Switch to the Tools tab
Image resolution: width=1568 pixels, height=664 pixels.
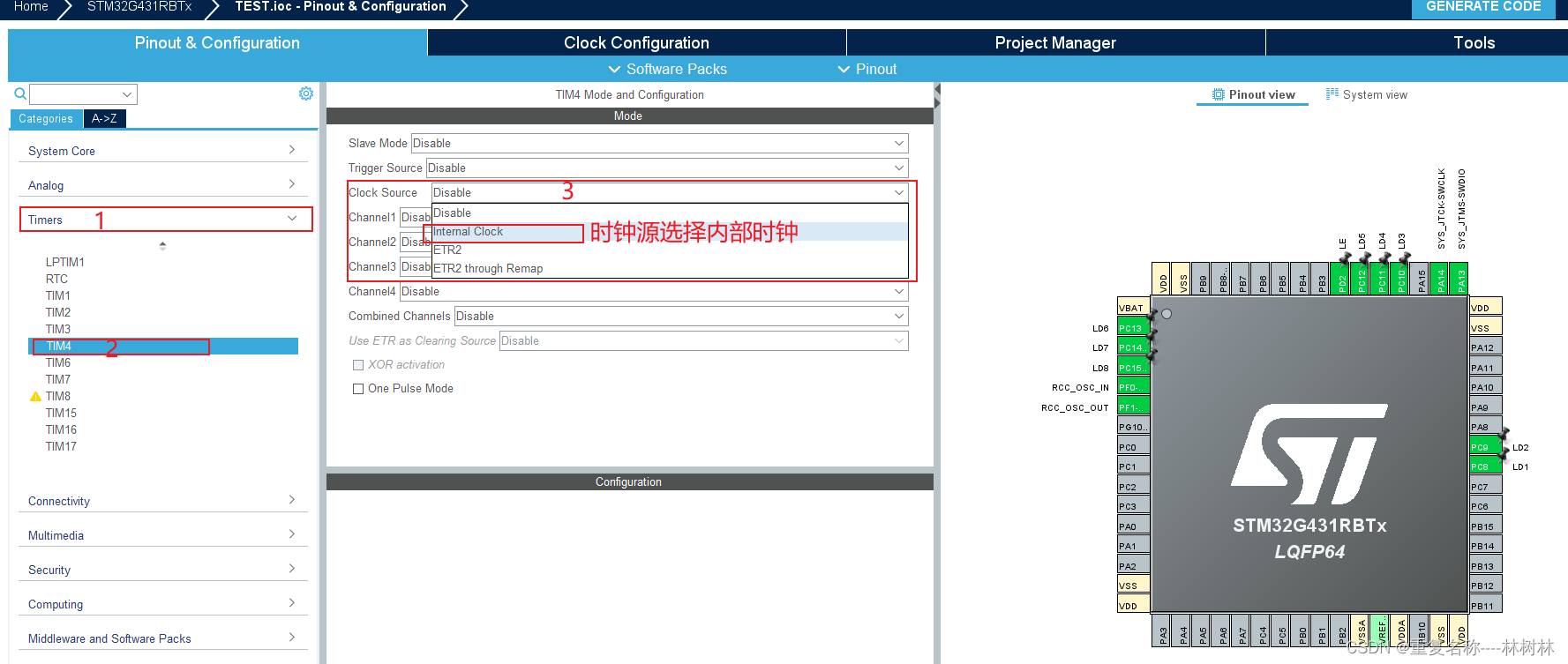[x=1474, y=42]
